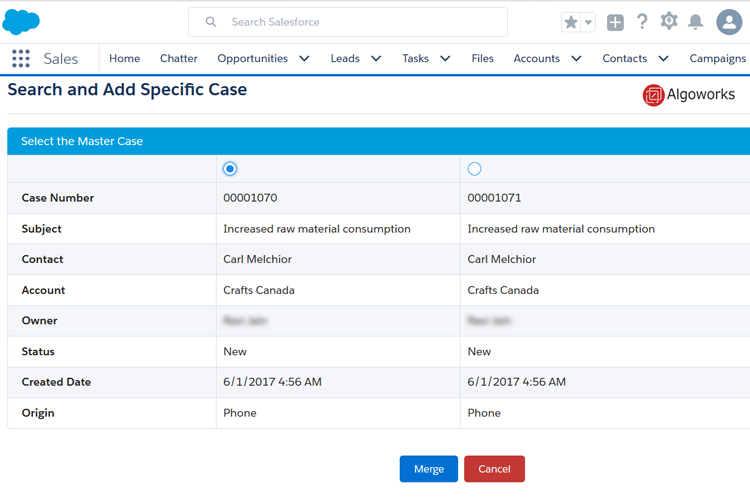This screenshot has width=750, height=500.
Task: Click the favorites star icon
Action: click(x=571, y=22)
